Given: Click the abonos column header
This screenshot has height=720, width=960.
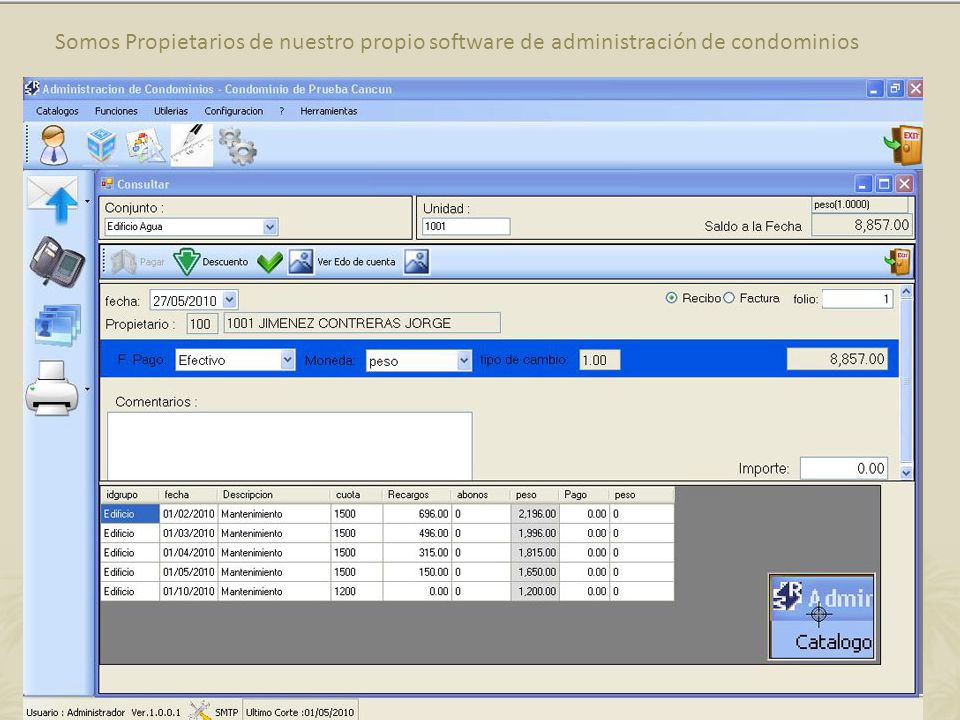Looking at the screenshot, I should [481, 495].
